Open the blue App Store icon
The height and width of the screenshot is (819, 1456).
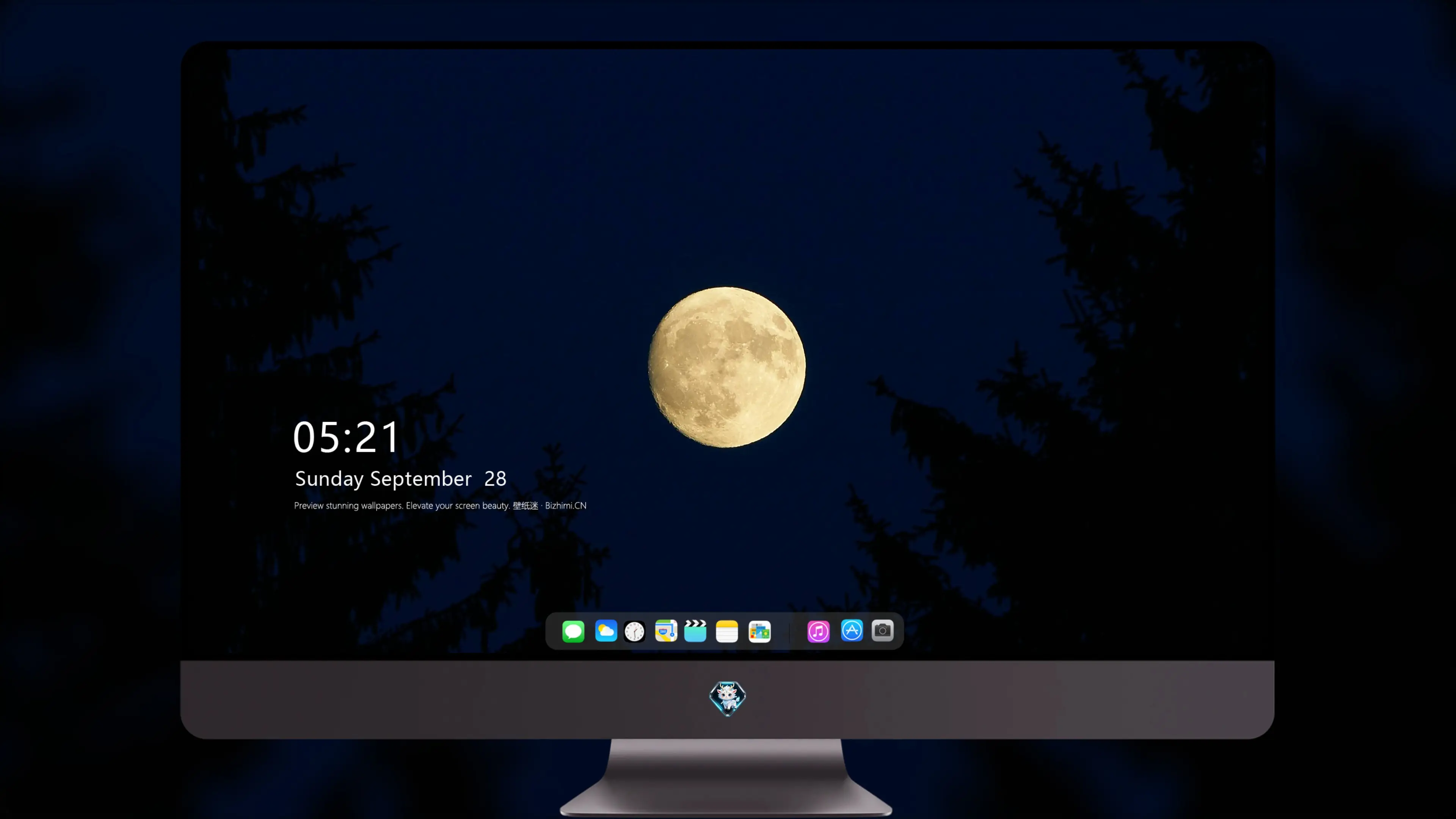[852, 630]
